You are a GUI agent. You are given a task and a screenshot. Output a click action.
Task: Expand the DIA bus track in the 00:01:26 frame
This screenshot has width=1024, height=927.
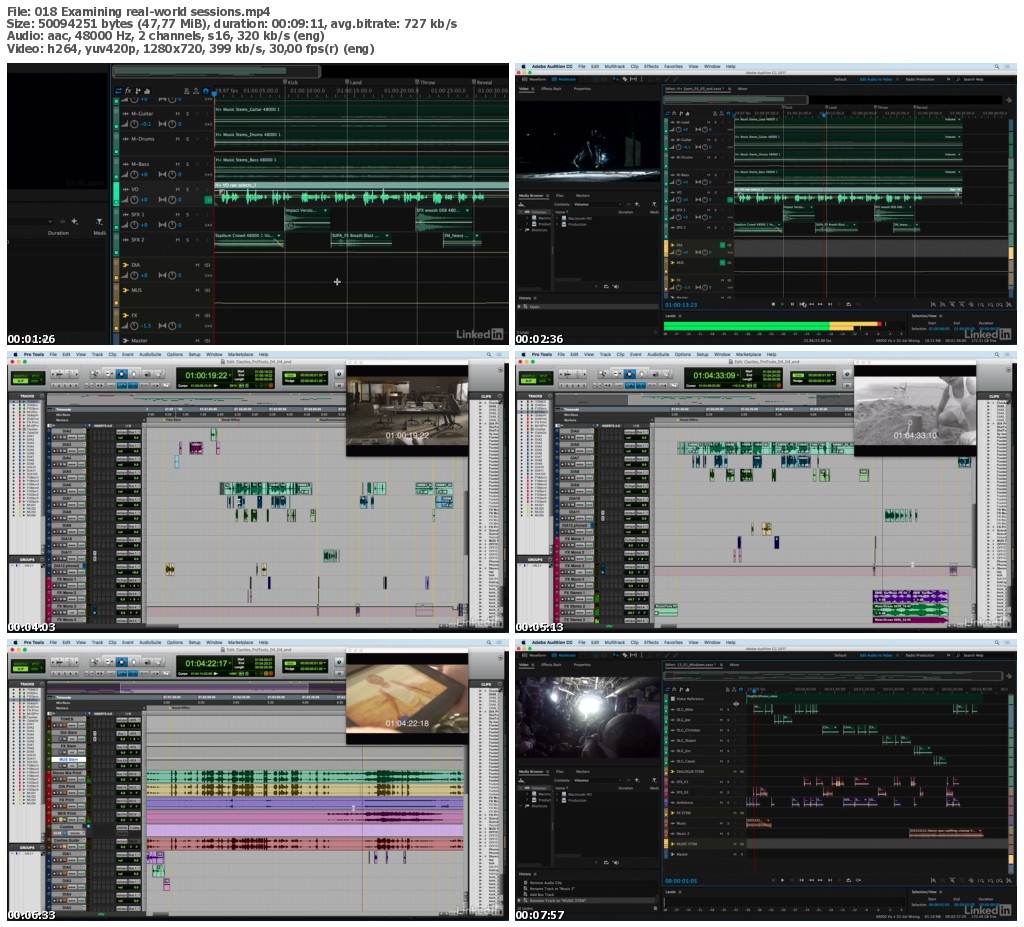[x=125, y=265]
